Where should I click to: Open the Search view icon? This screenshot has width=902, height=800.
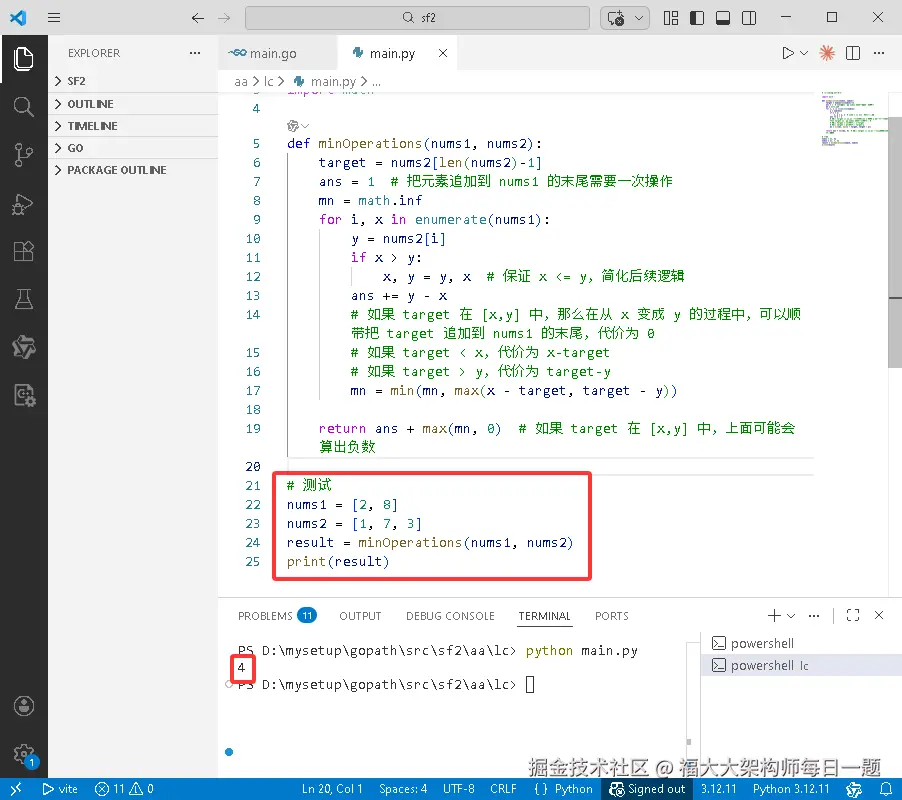click(24, 106)
